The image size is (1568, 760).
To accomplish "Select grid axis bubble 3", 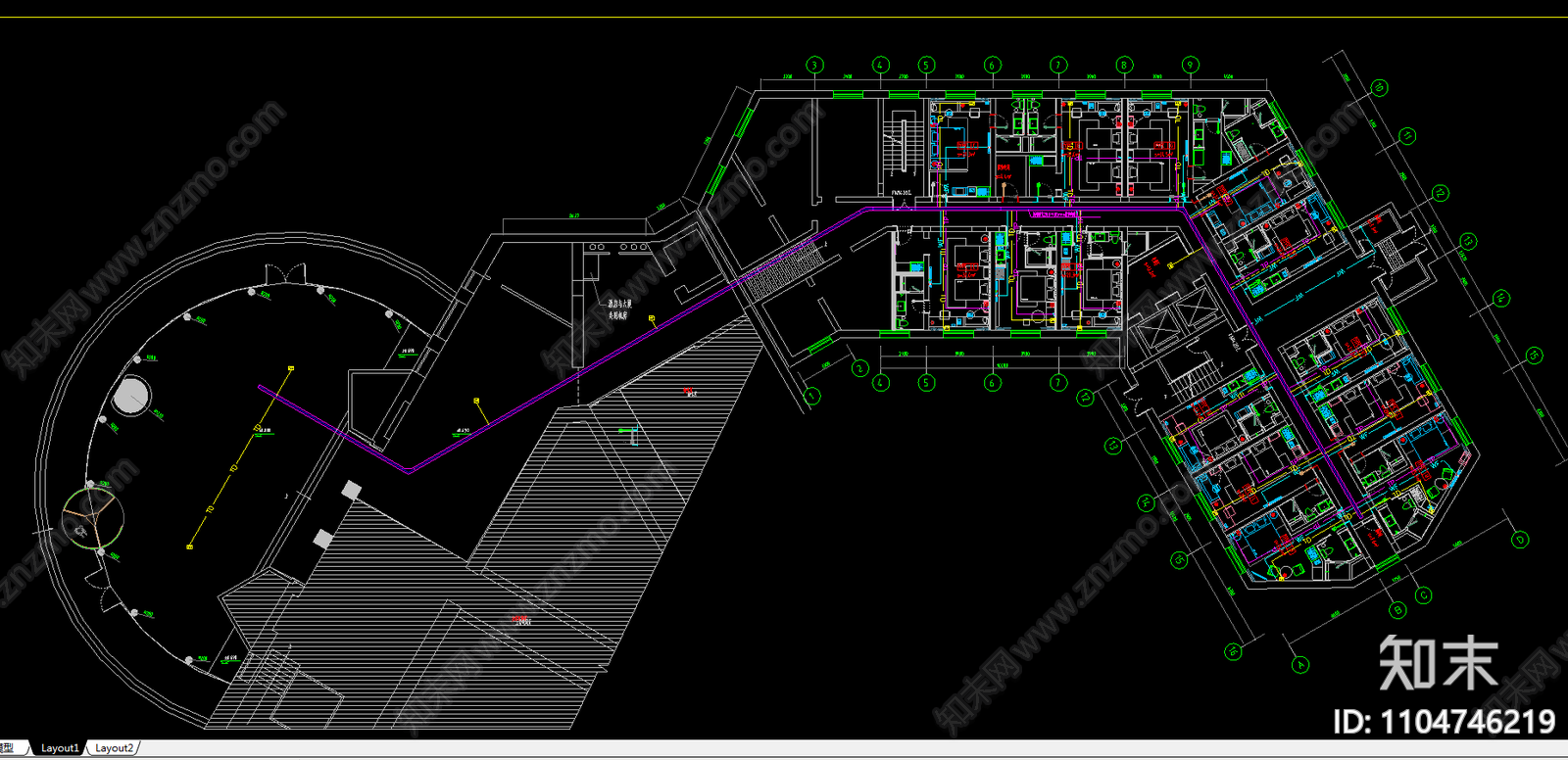I will pyautogui.click(x=814, y=66).
